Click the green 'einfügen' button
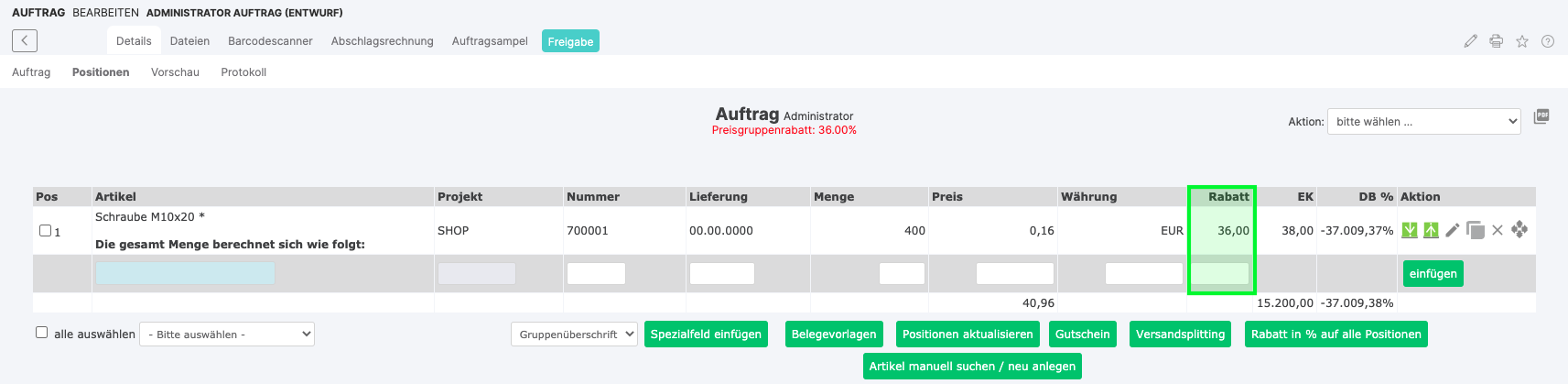This screenshot has height=384, width=1568. coord(1433,274)
